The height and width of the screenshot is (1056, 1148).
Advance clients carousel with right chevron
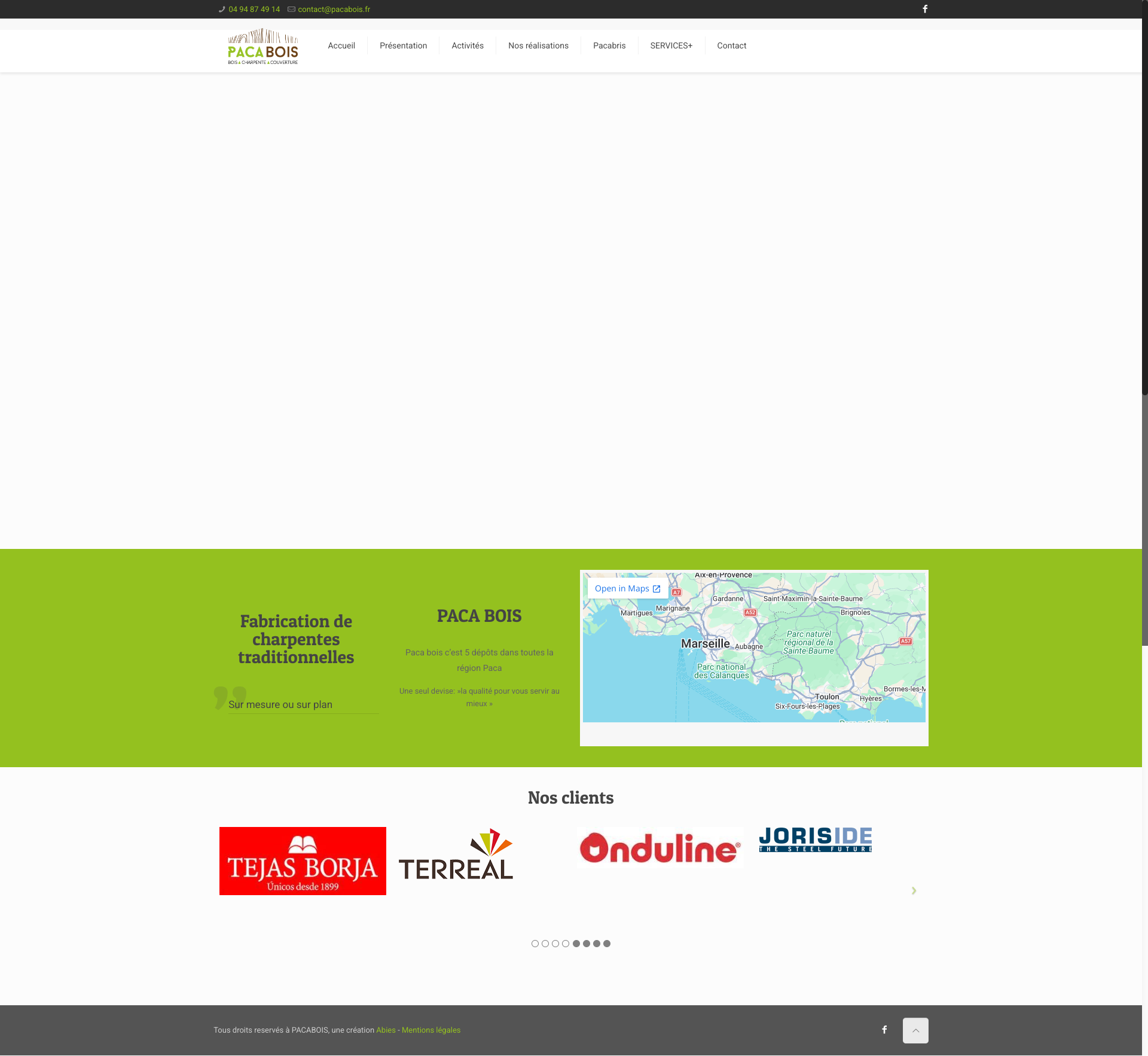pos(914,890)
